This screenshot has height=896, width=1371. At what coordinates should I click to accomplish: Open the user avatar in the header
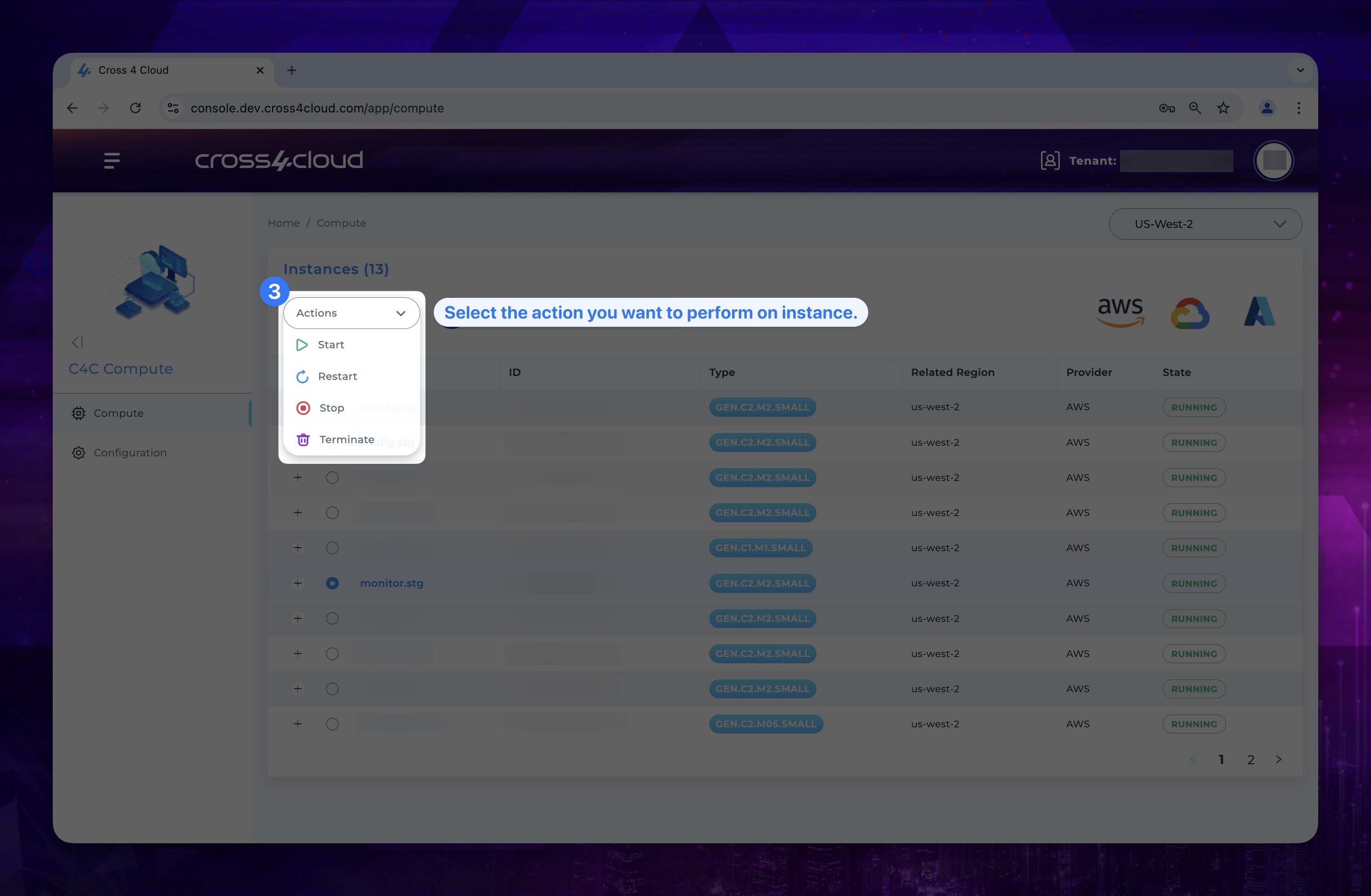(1273, 161)
